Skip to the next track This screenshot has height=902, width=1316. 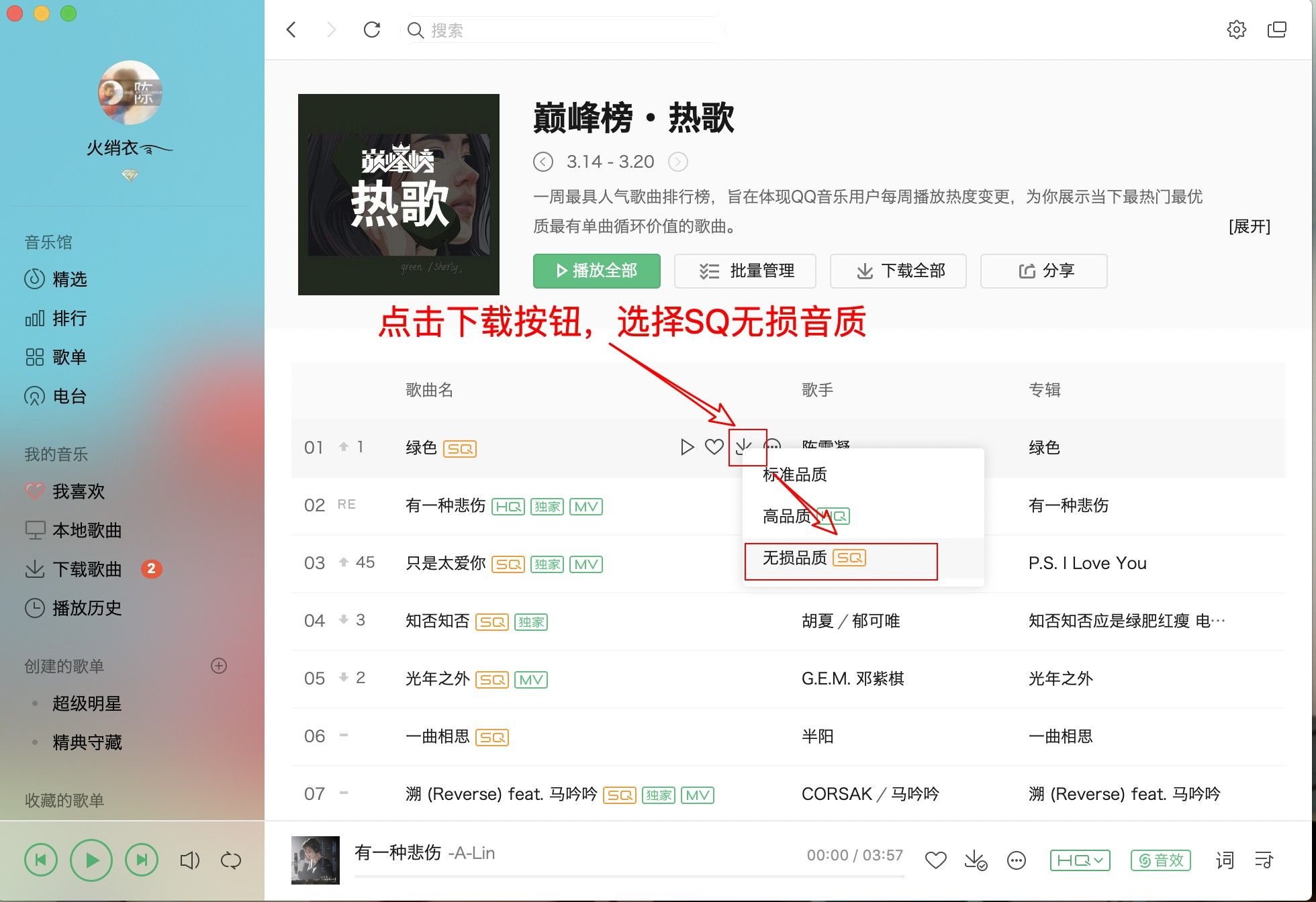point(142,860)
